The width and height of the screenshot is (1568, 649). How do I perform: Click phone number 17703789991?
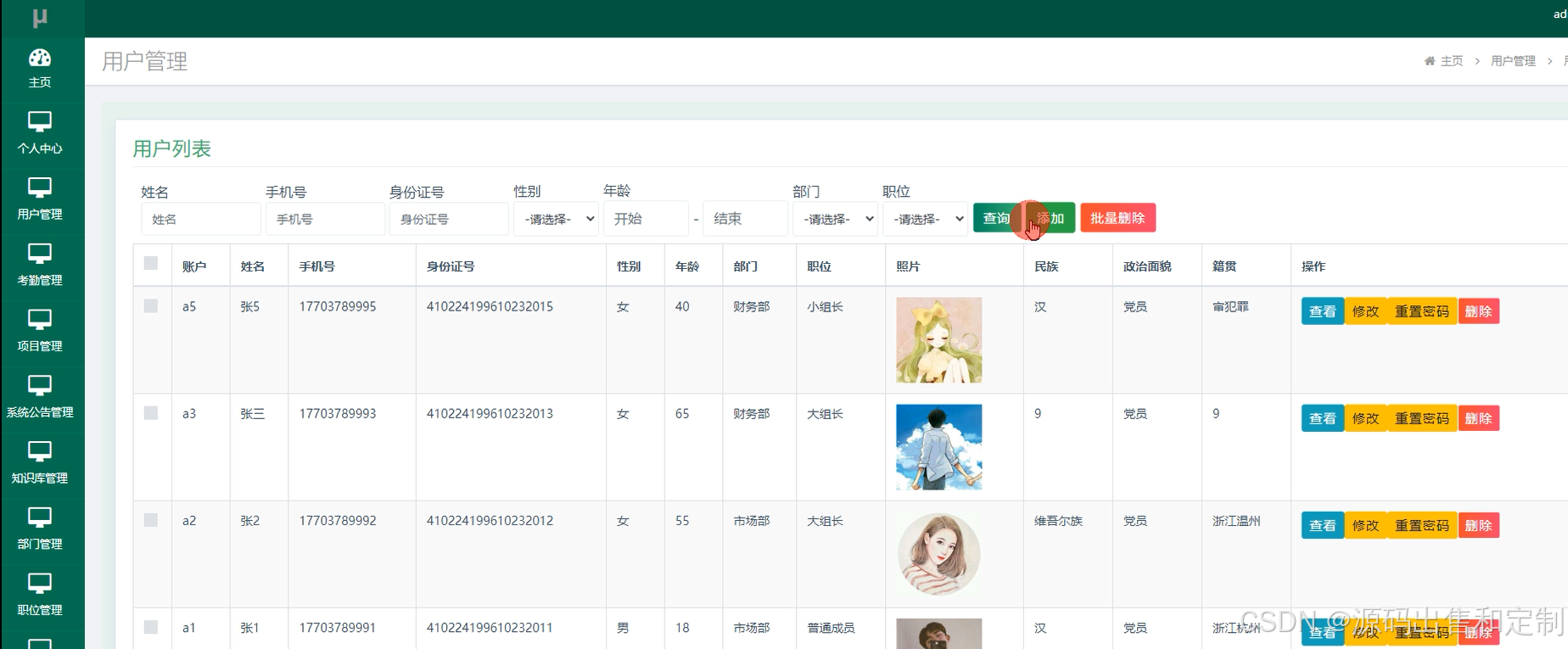pyautogui.click(x=338, y=628)
